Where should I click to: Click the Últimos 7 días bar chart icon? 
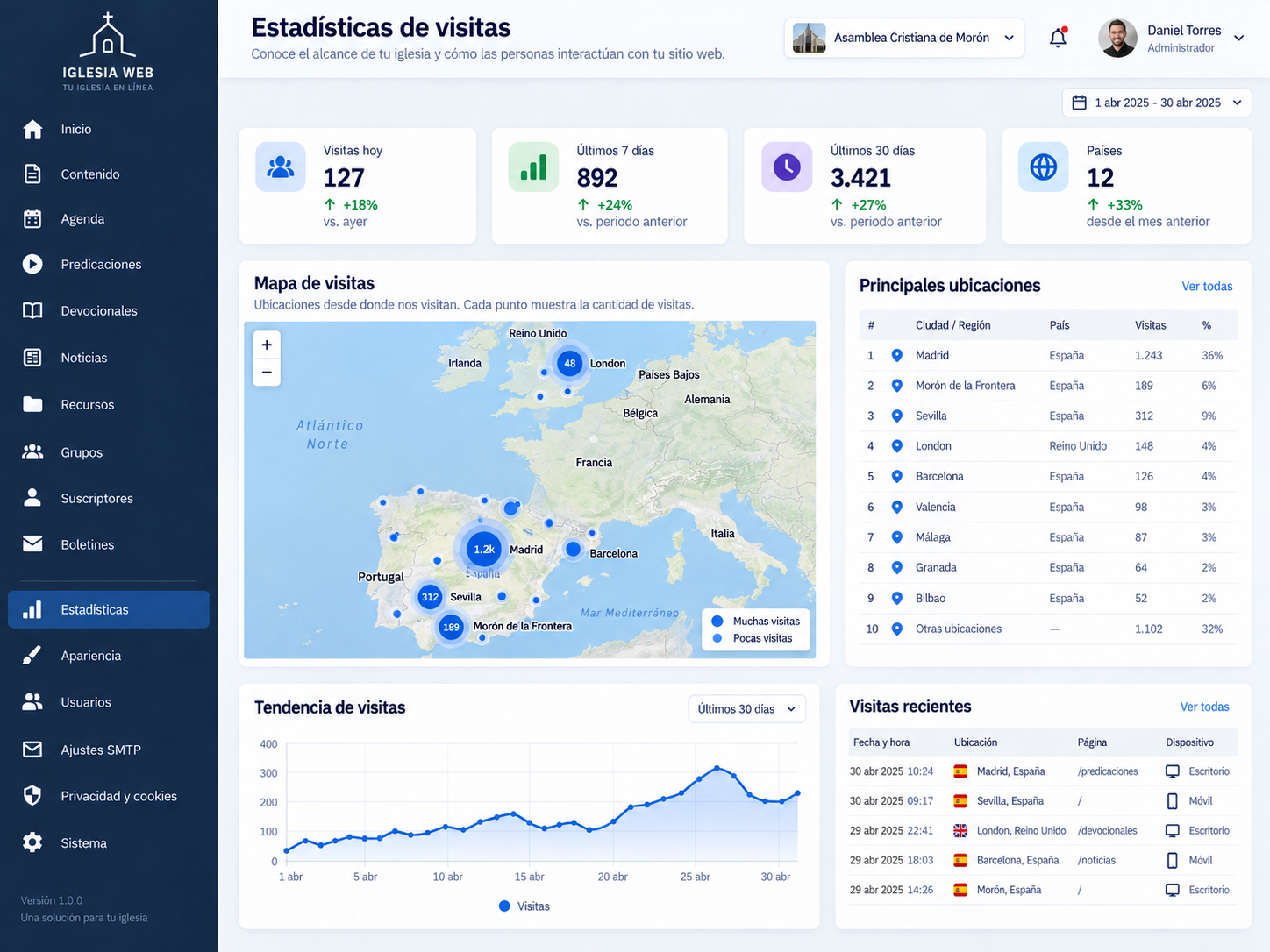[x=533, y=167]
